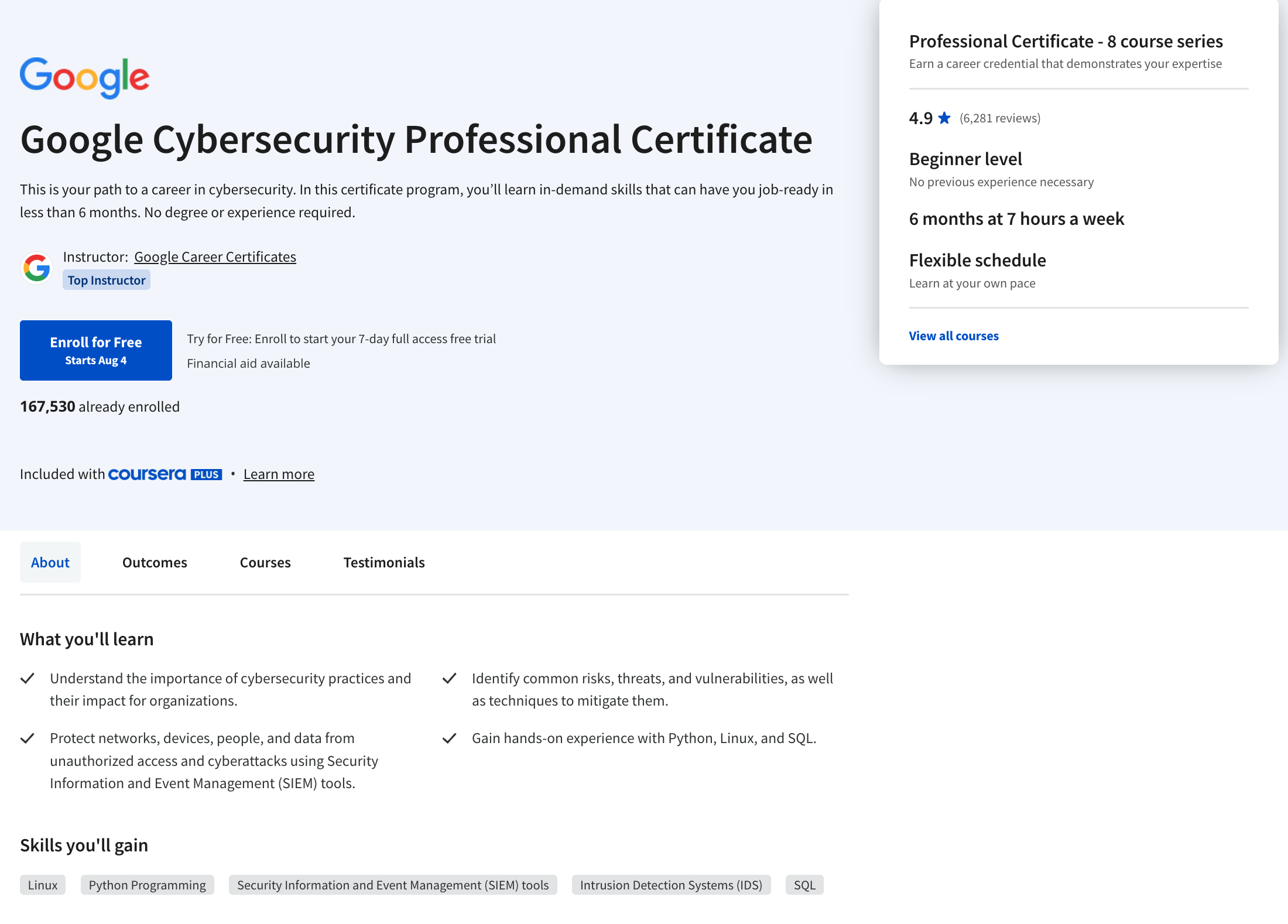The height and width of the screenshot is (924, 1288).
Task: Click Enroll for Free button
Action: click(x=95, y=350)
